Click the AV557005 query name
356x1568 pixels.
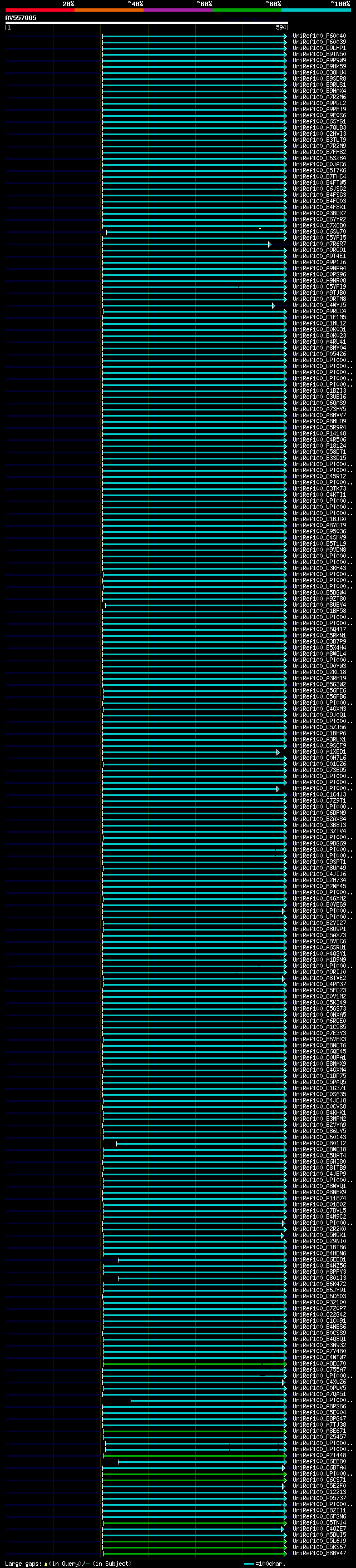pos(21,18)
